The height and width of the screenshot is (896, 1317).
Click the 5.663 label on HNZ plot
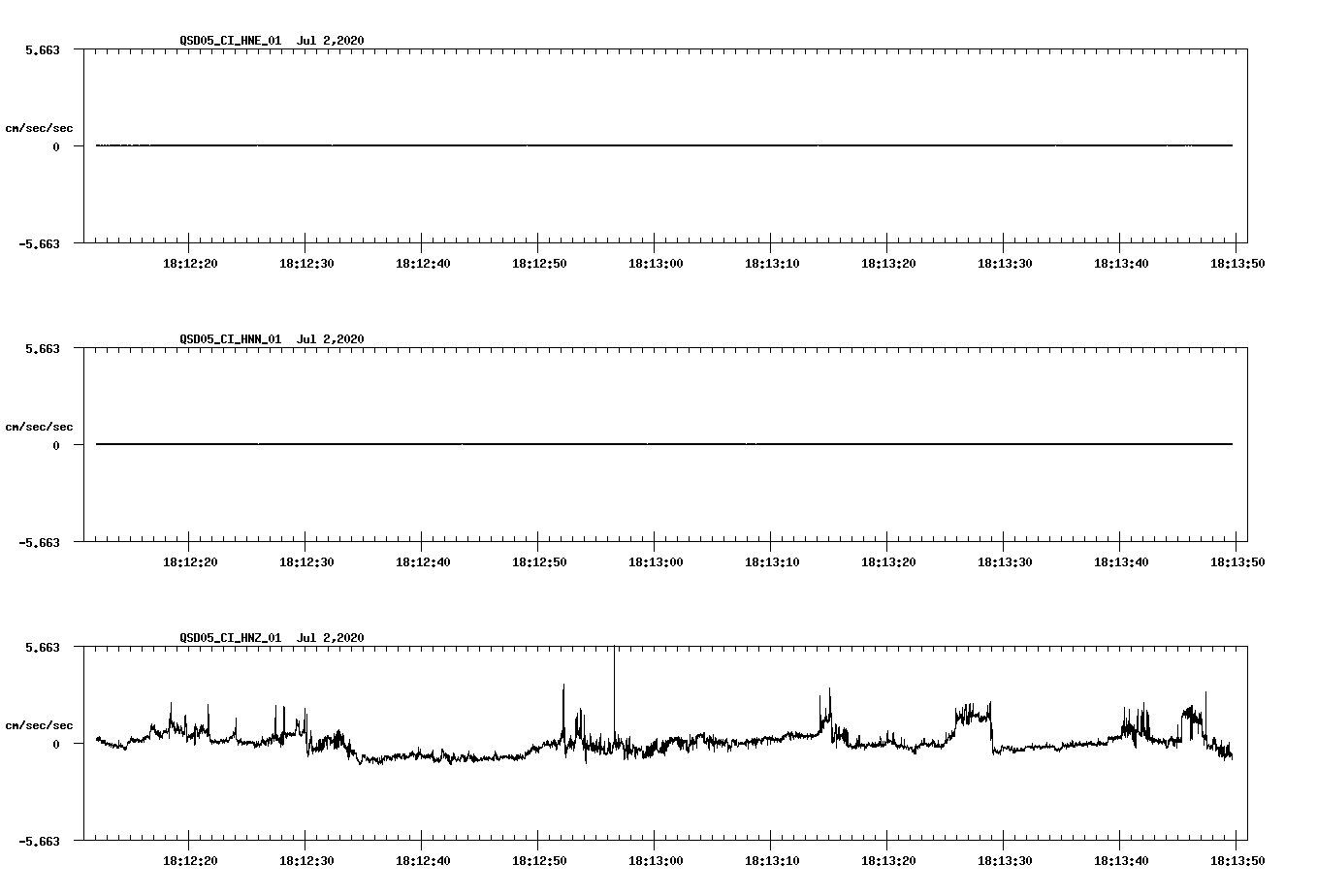[x=43, y=647]
